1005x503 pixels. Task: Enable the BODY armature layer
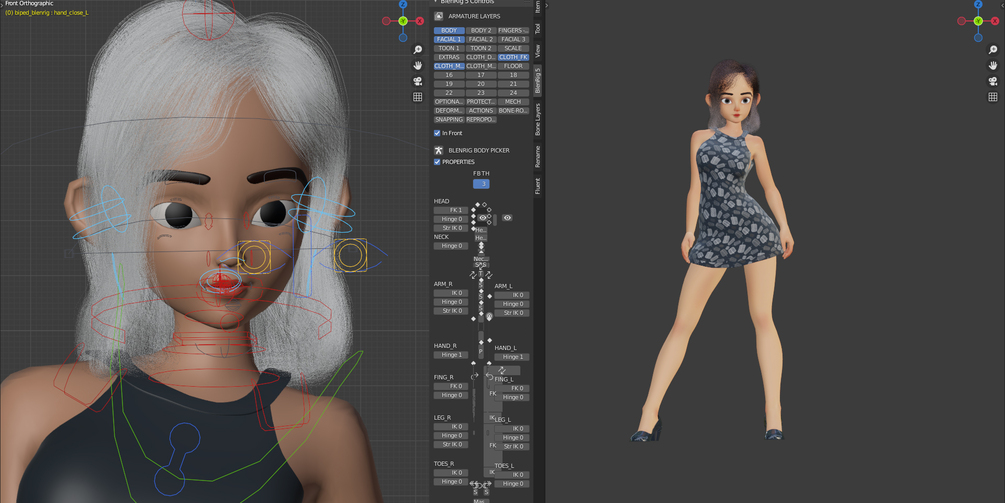(449, 30)
